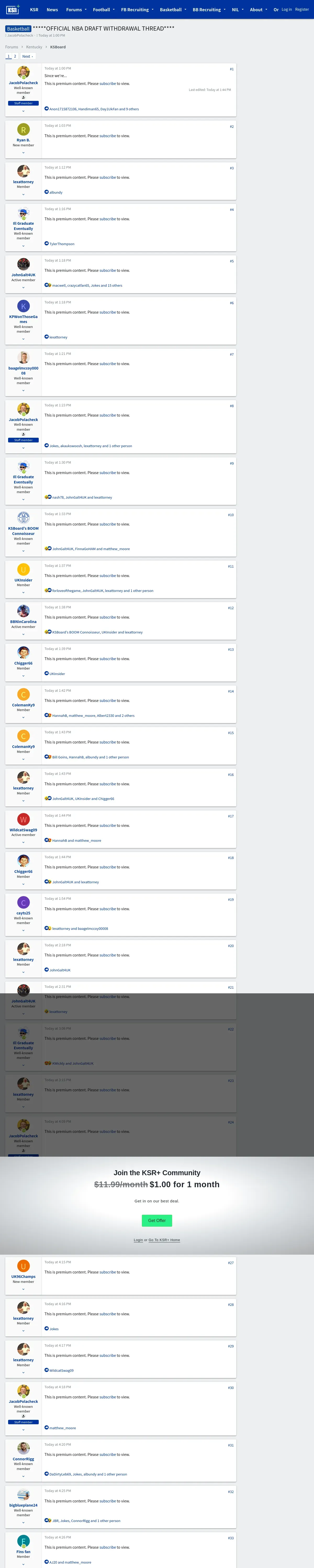Open JacobPolacheck's avatar on post #1
The height and width of the screenshot is (1568, 314).
coord(23,72)
